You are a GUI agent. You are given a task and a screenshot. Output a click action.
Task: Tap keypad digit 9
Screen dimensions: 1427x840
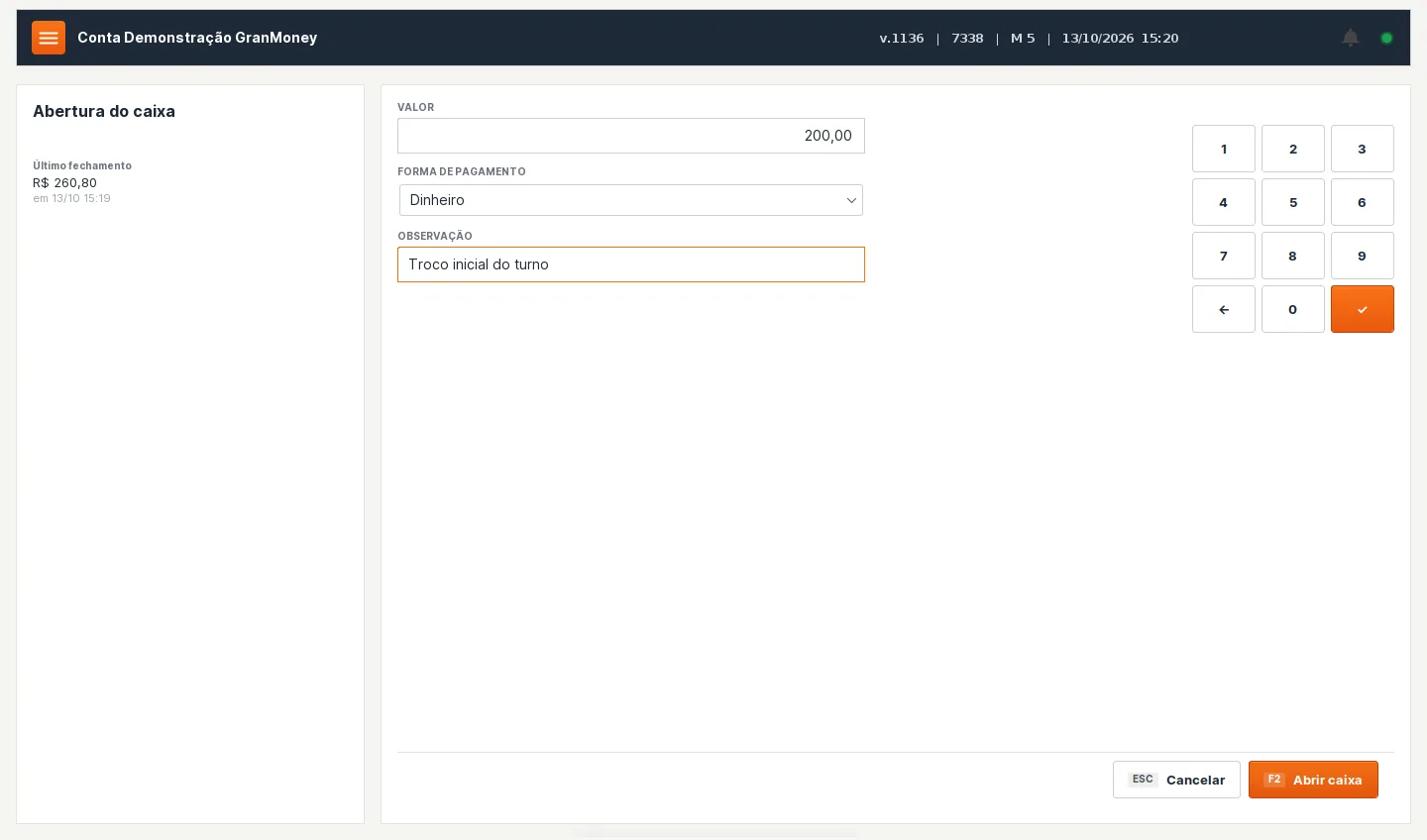(1363, 256)
